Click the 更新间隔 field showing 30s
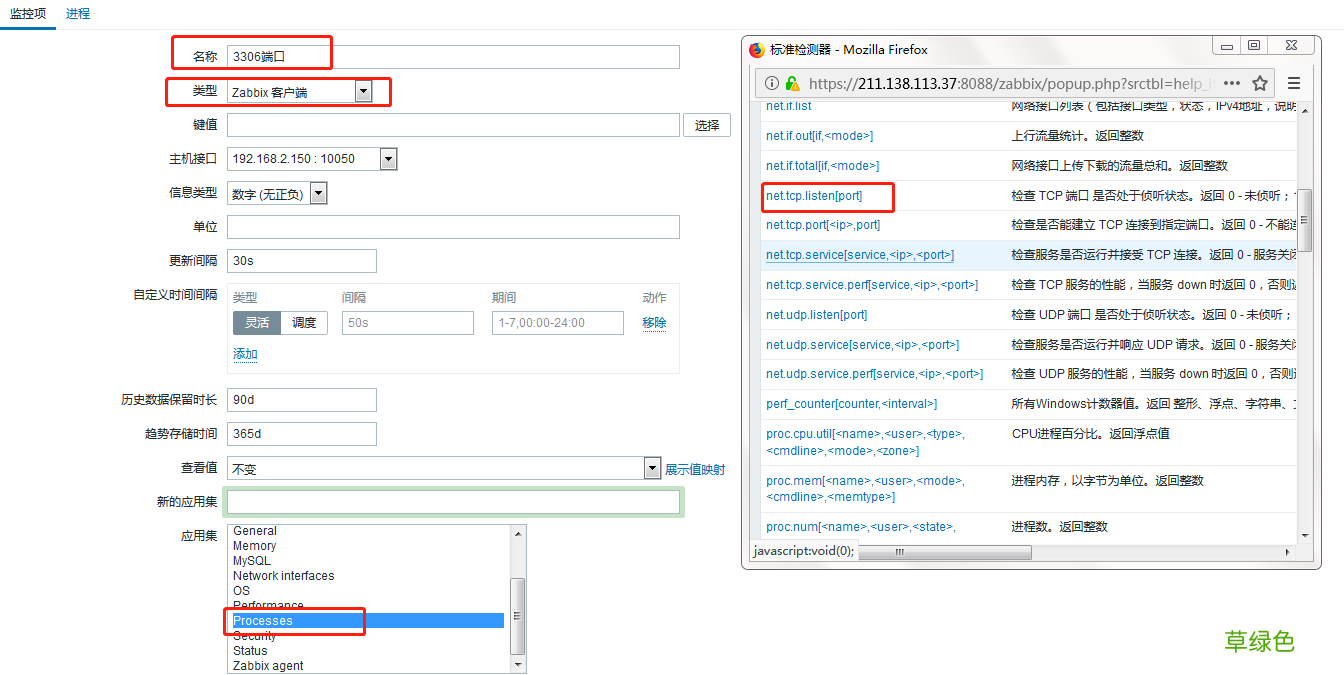The image size is (1344, 675). [x=302, y=261]
